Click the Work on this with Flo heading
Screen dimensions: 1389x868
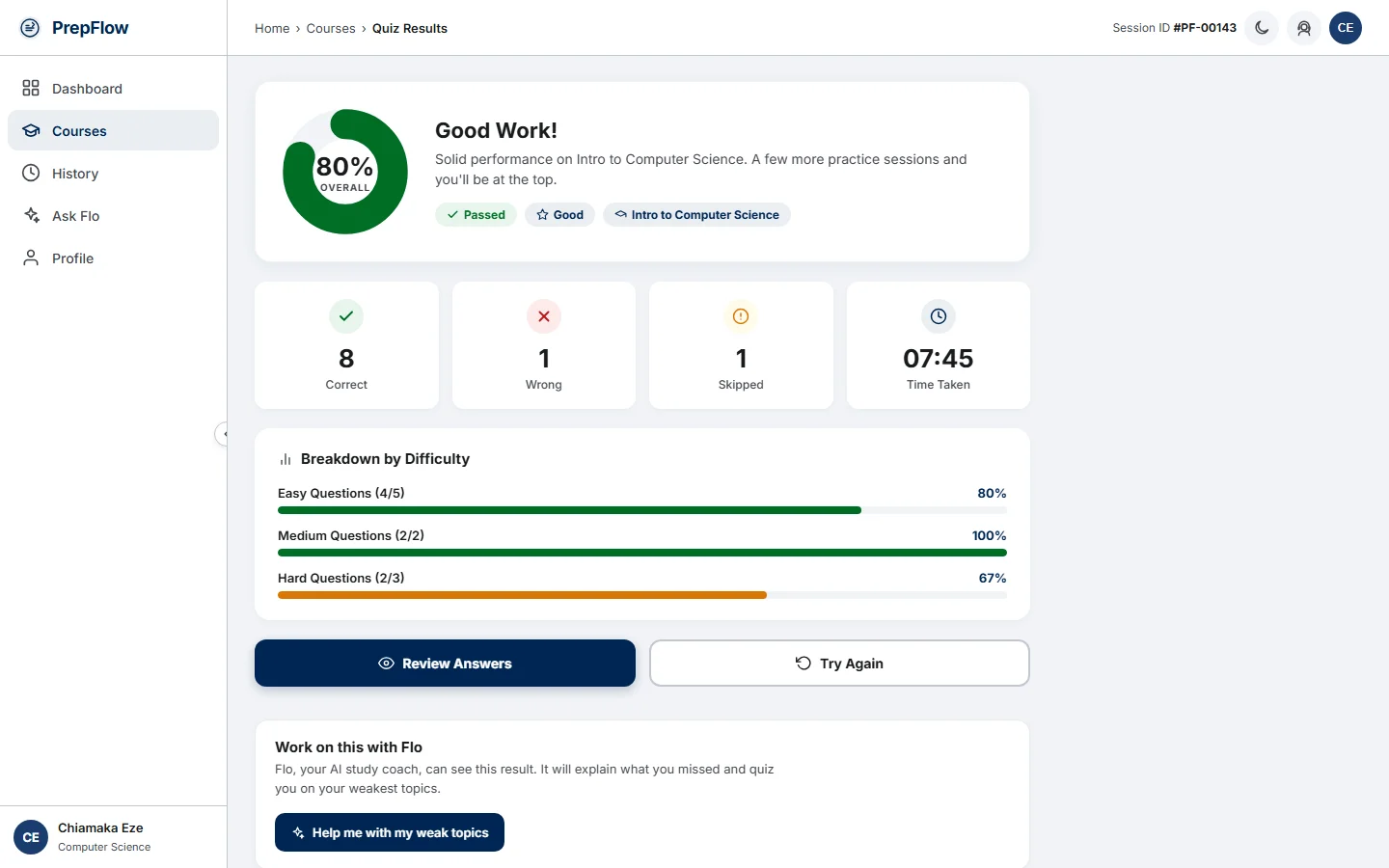[348, 747]
